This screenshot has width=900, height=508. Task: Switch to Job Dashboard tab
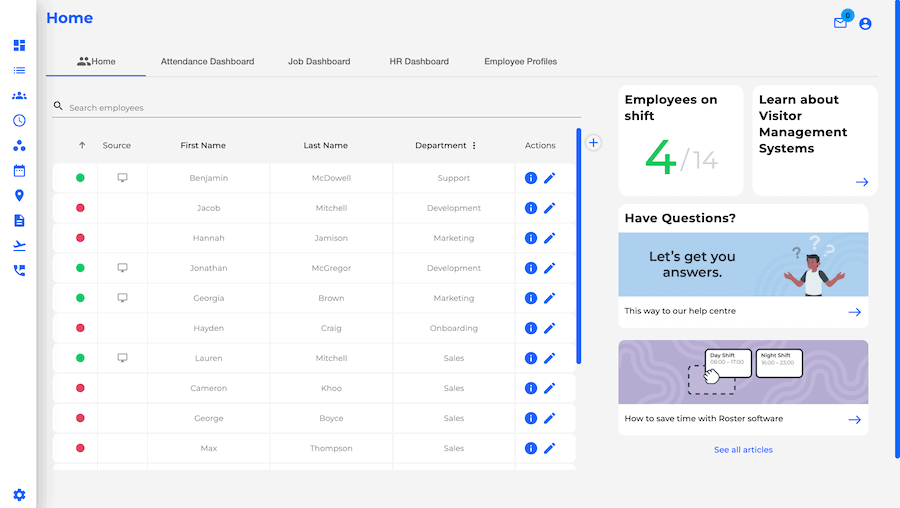pos(319,61)
